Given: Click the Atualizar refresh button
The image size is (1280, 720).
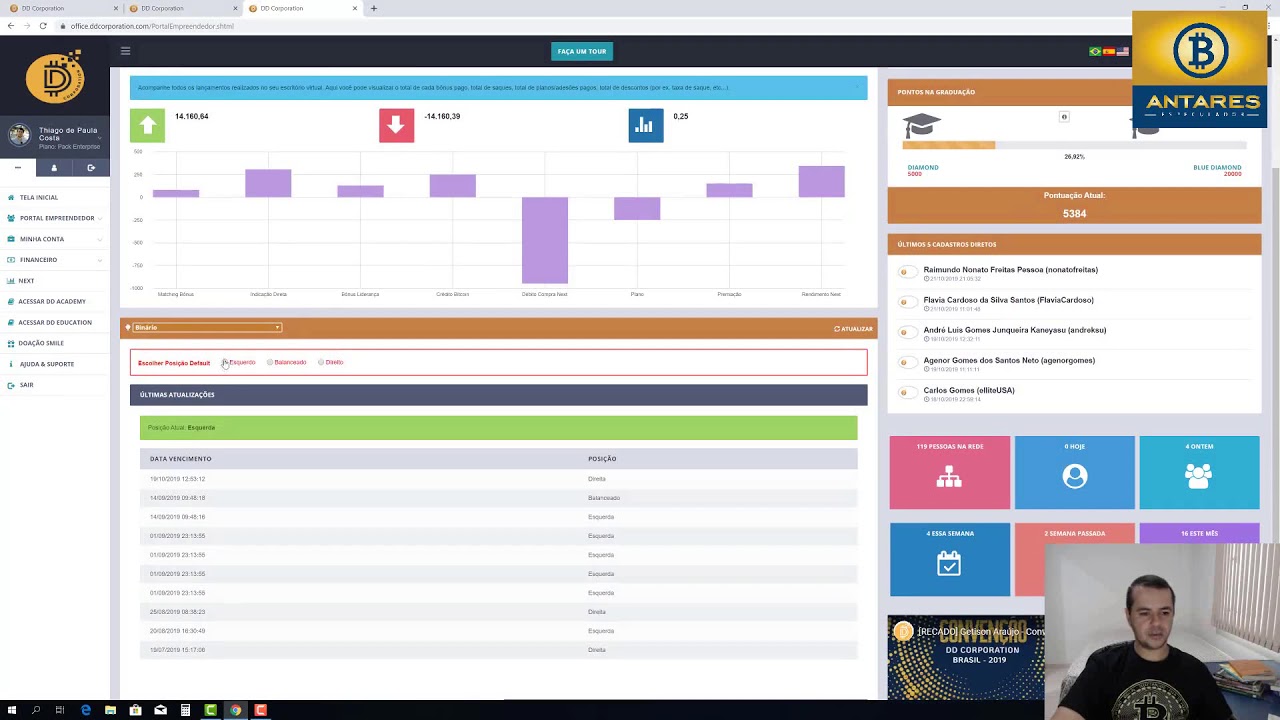Looking at the screenshot, I should (853, 329).
